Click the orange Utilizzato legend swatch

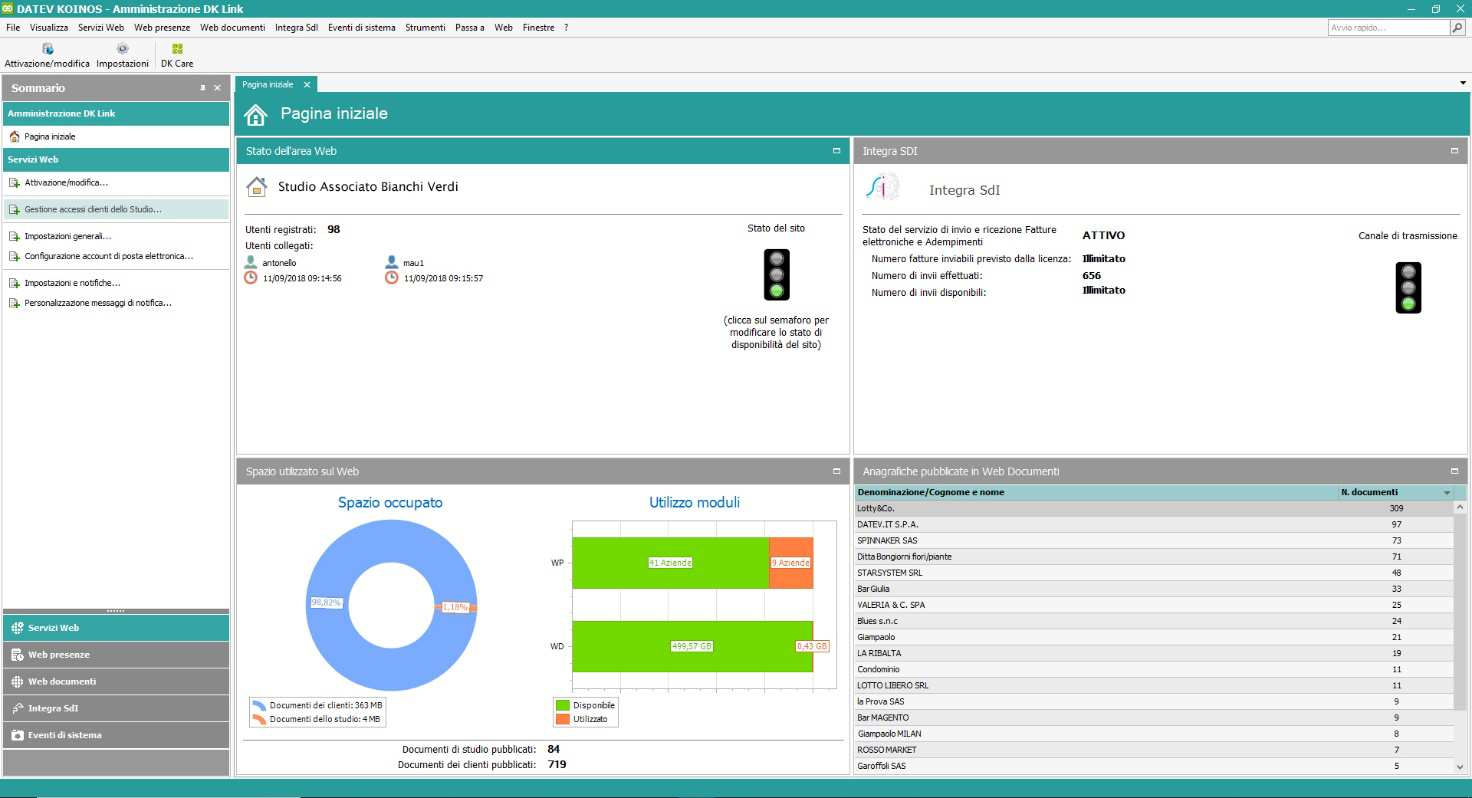click(x=563, y=719)
